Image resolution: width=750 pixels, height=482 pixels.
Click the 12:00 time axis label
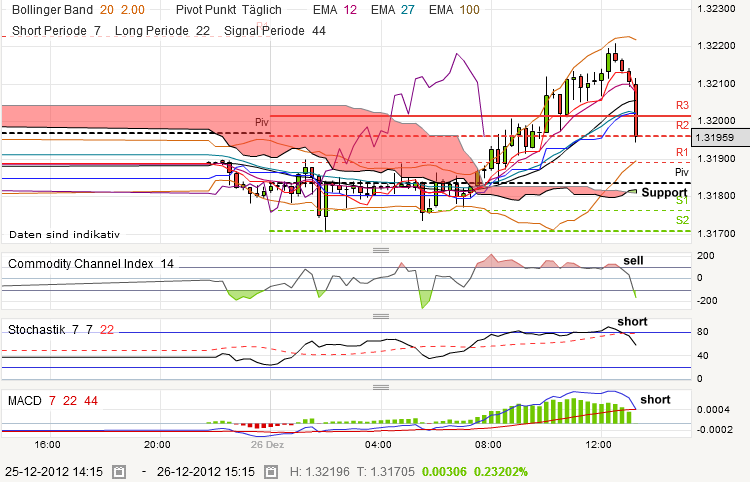point(598,445)
